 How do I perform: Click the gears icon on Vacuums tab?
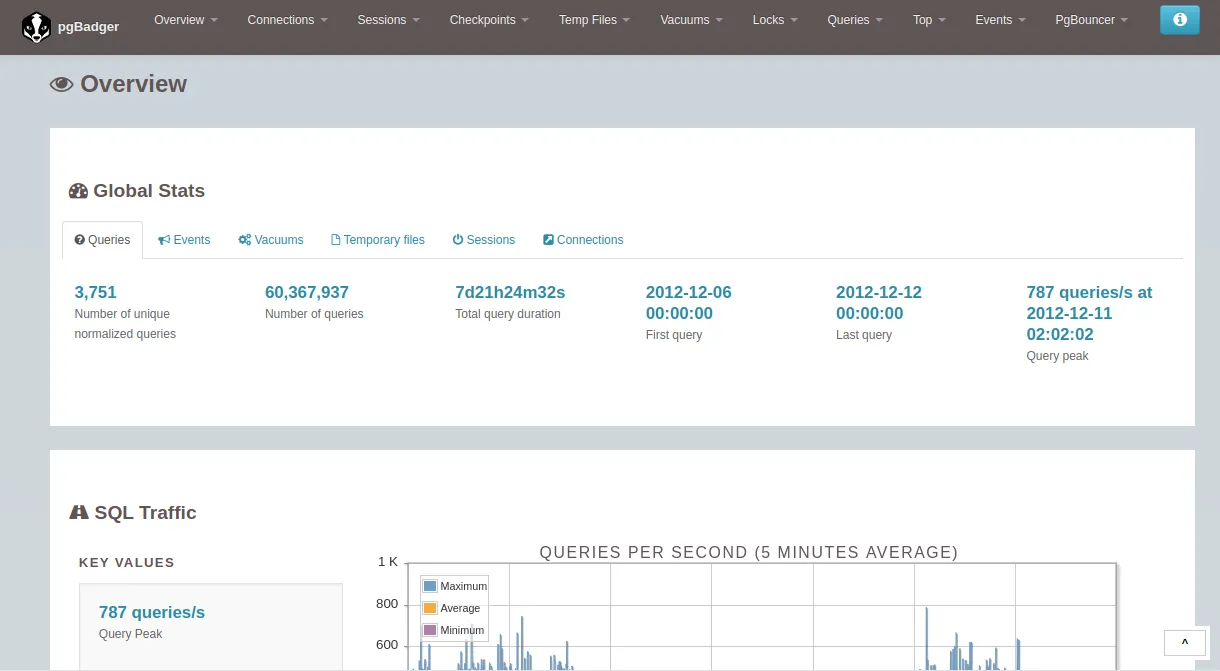pyautogui.click(x=244, y=240)
